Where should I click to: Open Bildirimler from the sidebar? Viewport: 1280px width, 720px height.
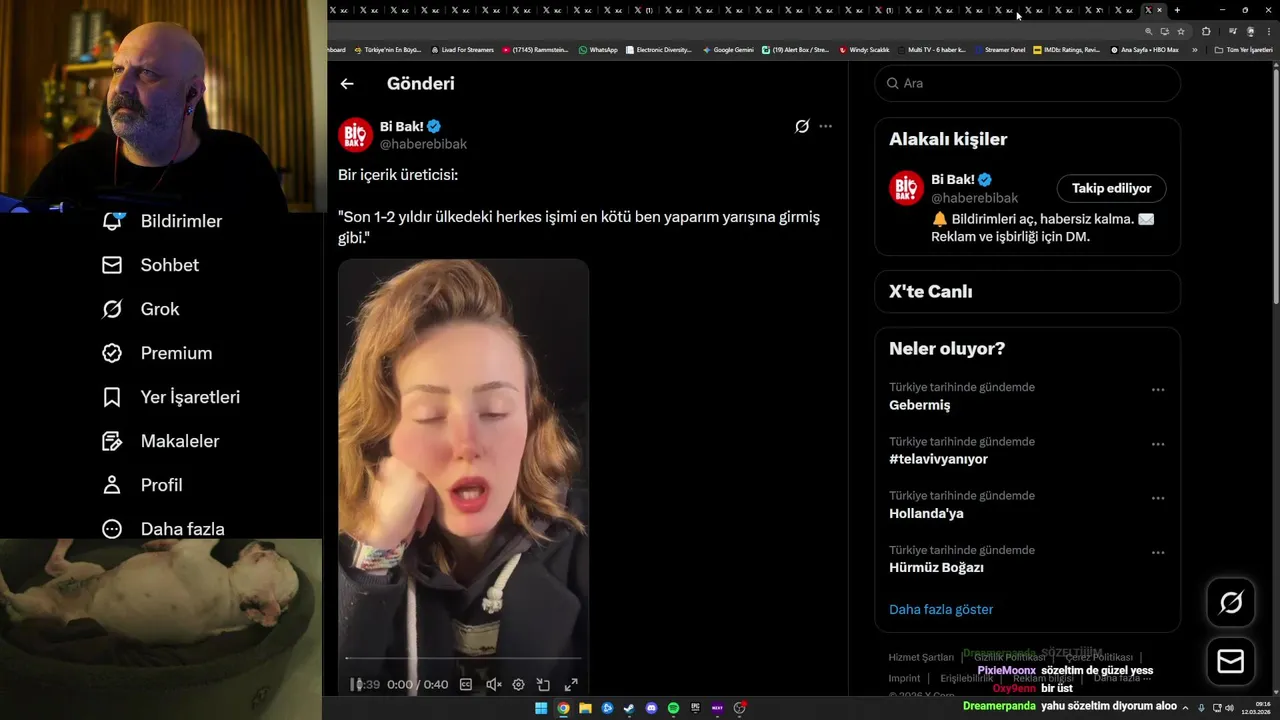coord(162,221)
